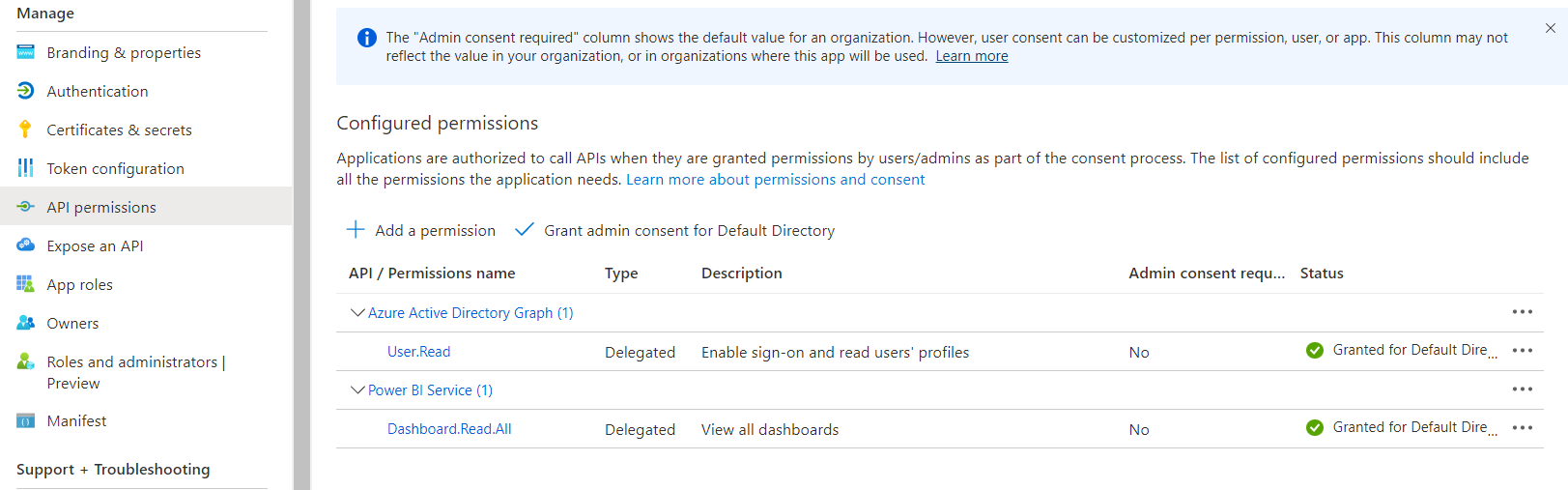Click the Manifest icon
Viewport: 1568px width, 490px height.
[26, 420]
